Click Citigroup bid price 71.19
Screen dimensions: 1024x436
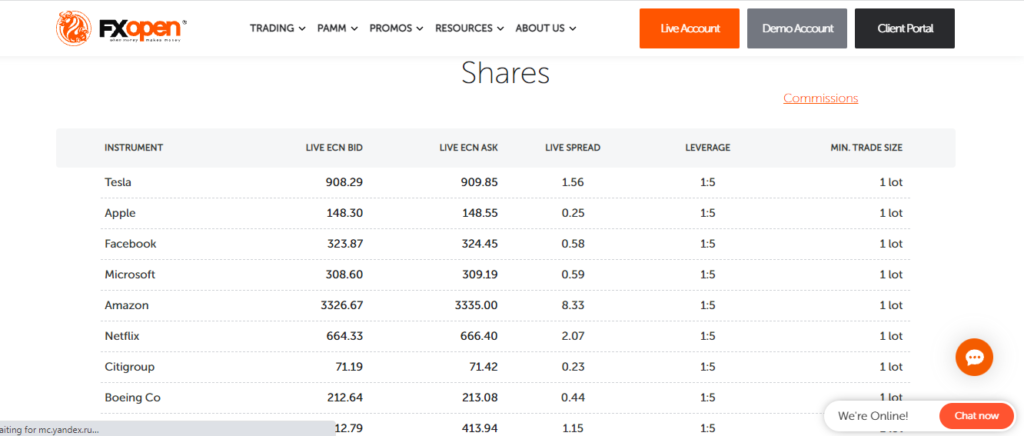pyautogui.click(x=348, y=367)
